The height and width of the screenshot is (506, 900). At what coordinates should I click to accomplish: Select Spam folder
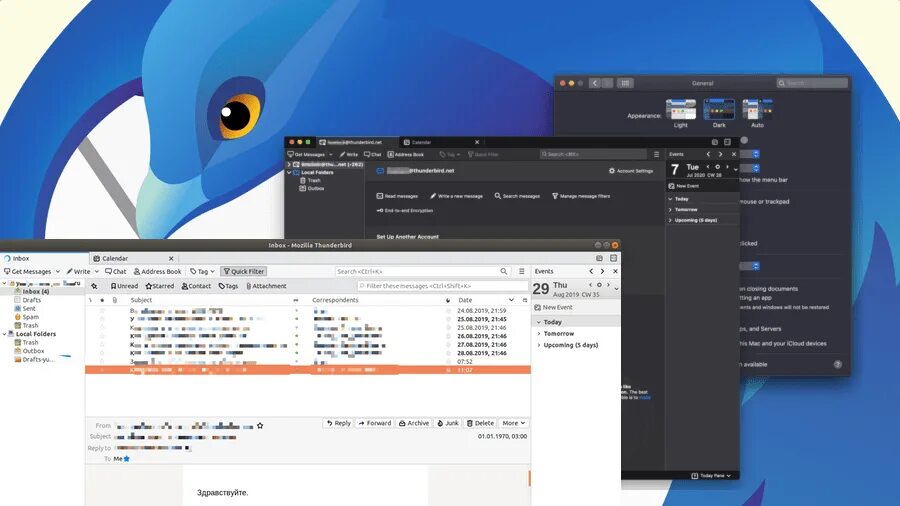(x=30, y=317)
